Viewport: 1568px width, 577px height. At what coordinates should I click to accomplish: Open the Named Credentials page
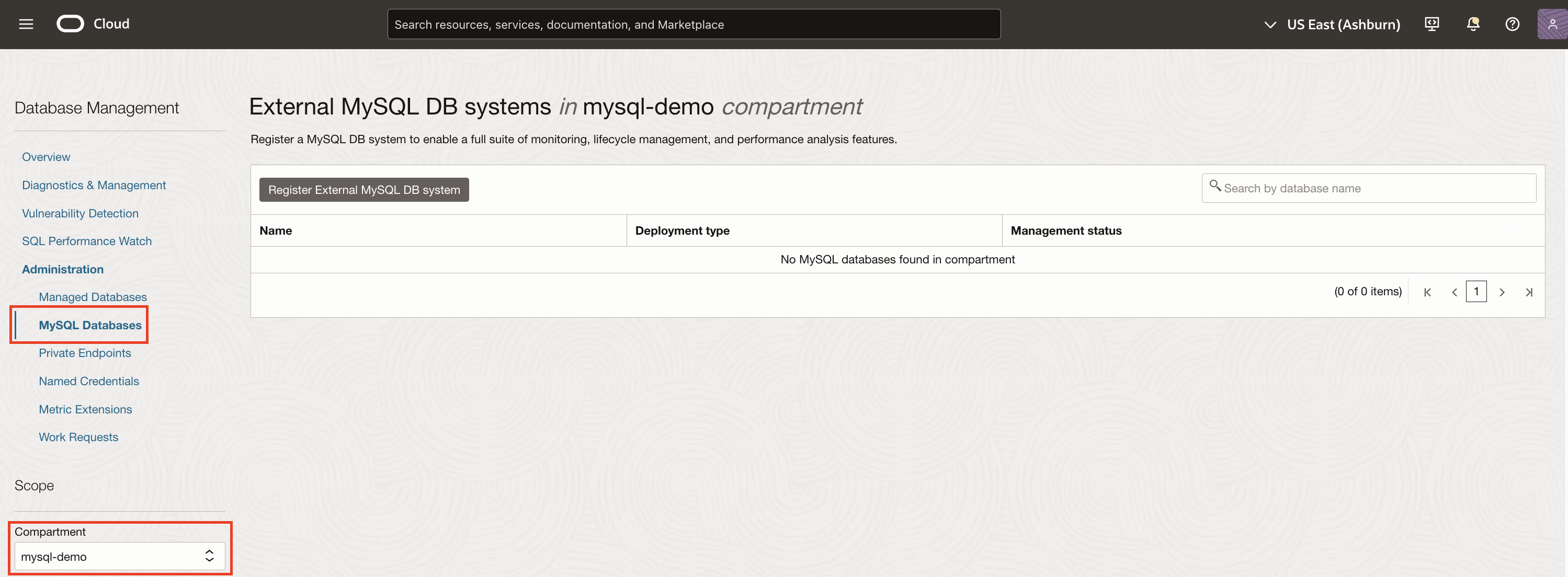pyautogui.click(x=89, y=380)
